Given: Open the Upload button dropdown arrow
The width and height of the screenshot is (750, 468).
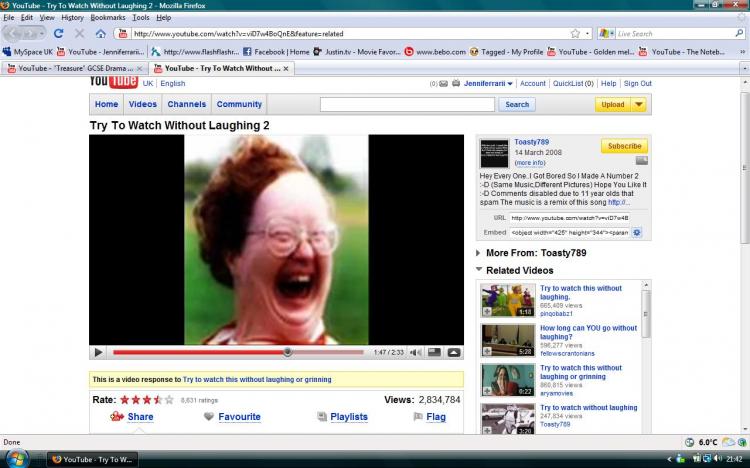Looking at the screenshot, I should (638, 104).
